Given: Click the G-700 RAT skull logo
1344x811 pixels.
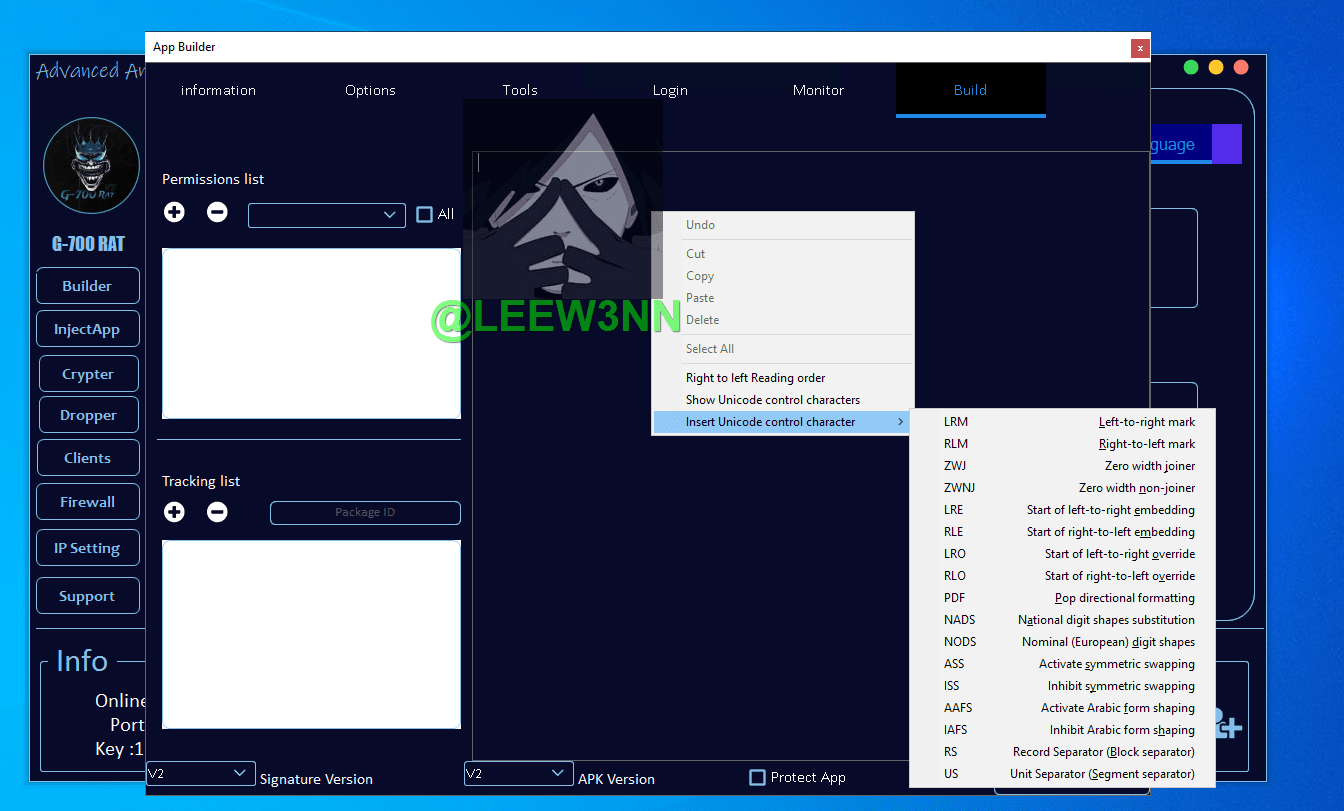Looking at the screenshot, I should [91, 166].
